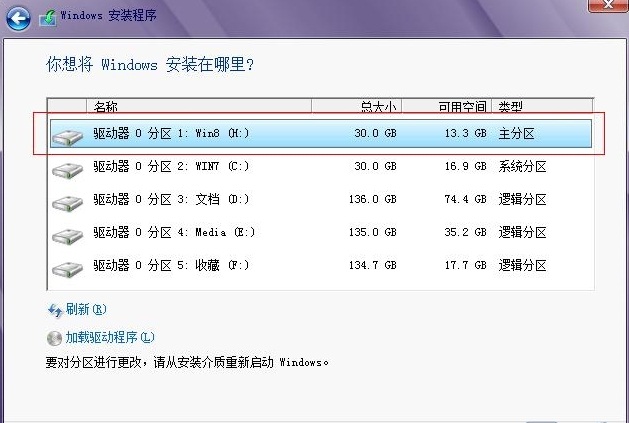
Task: Go back with the blue arrow button
Action: pos(18,18)
